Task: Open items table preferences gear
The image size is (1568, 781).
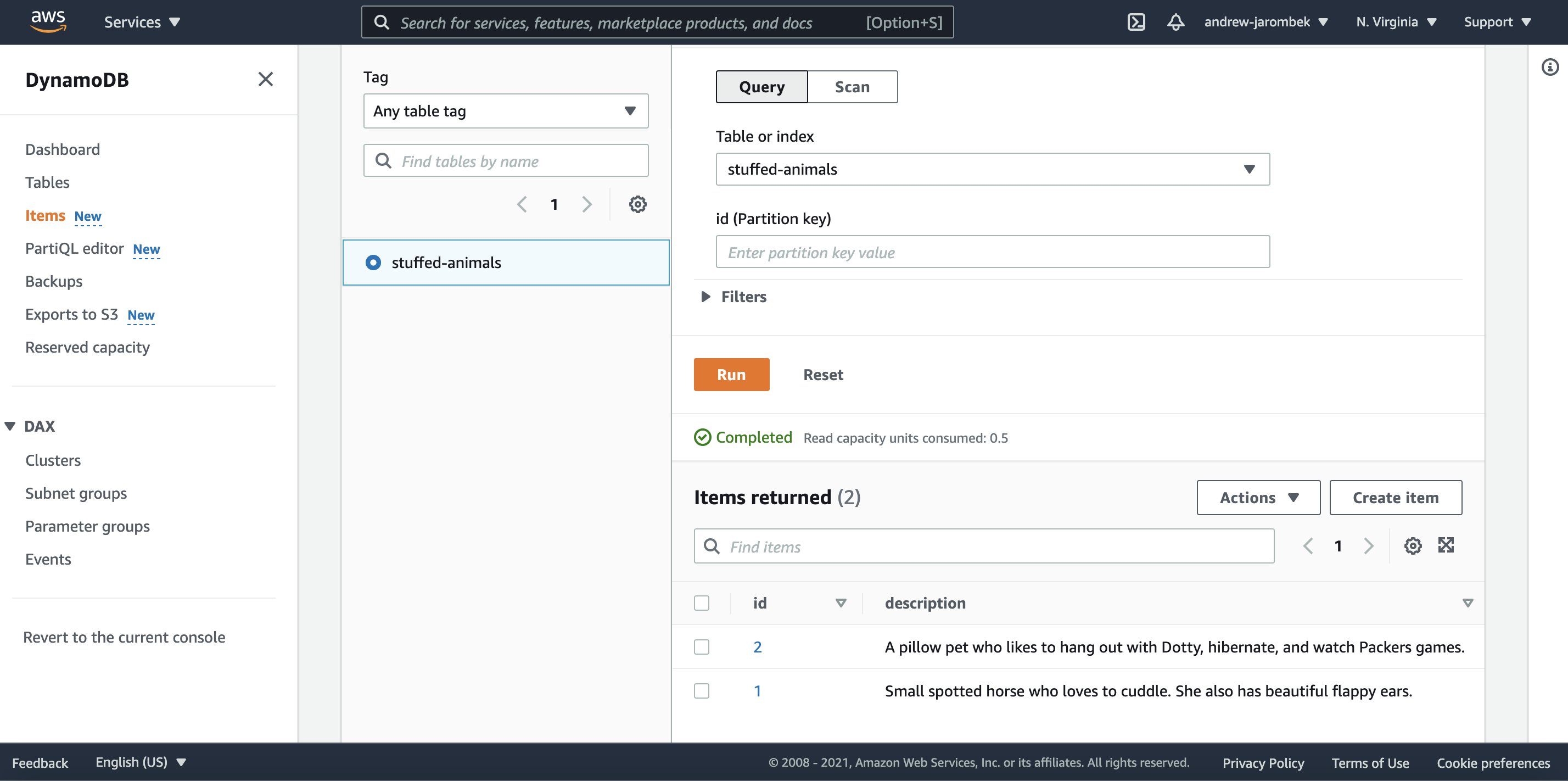Action: click(x=1413, y=545)
